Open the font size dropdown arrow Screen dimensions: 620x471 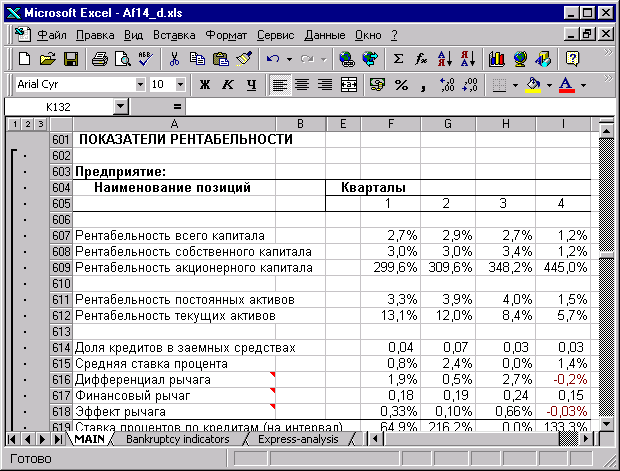[x=180, y=84]
